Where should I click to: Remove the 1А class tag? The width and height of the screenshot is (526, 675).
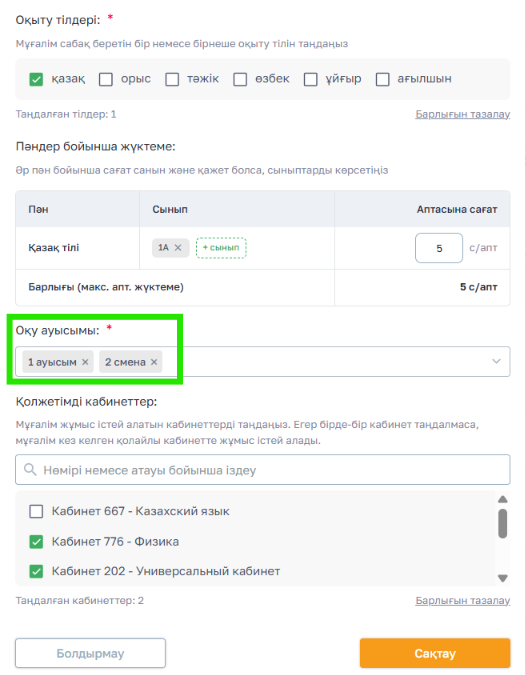[178, 248]
